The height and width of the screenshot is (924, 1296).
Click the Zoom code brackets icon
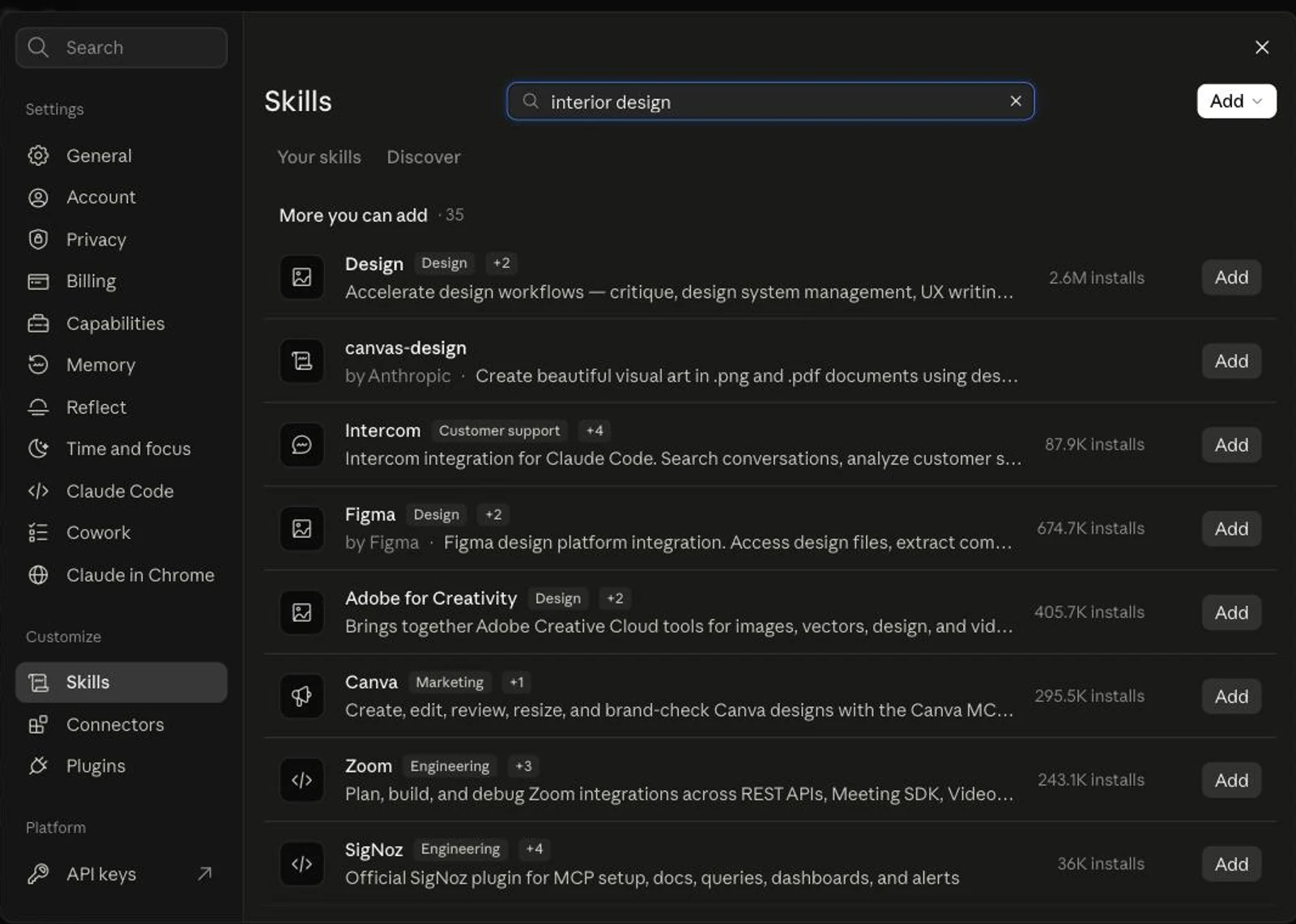302,780
